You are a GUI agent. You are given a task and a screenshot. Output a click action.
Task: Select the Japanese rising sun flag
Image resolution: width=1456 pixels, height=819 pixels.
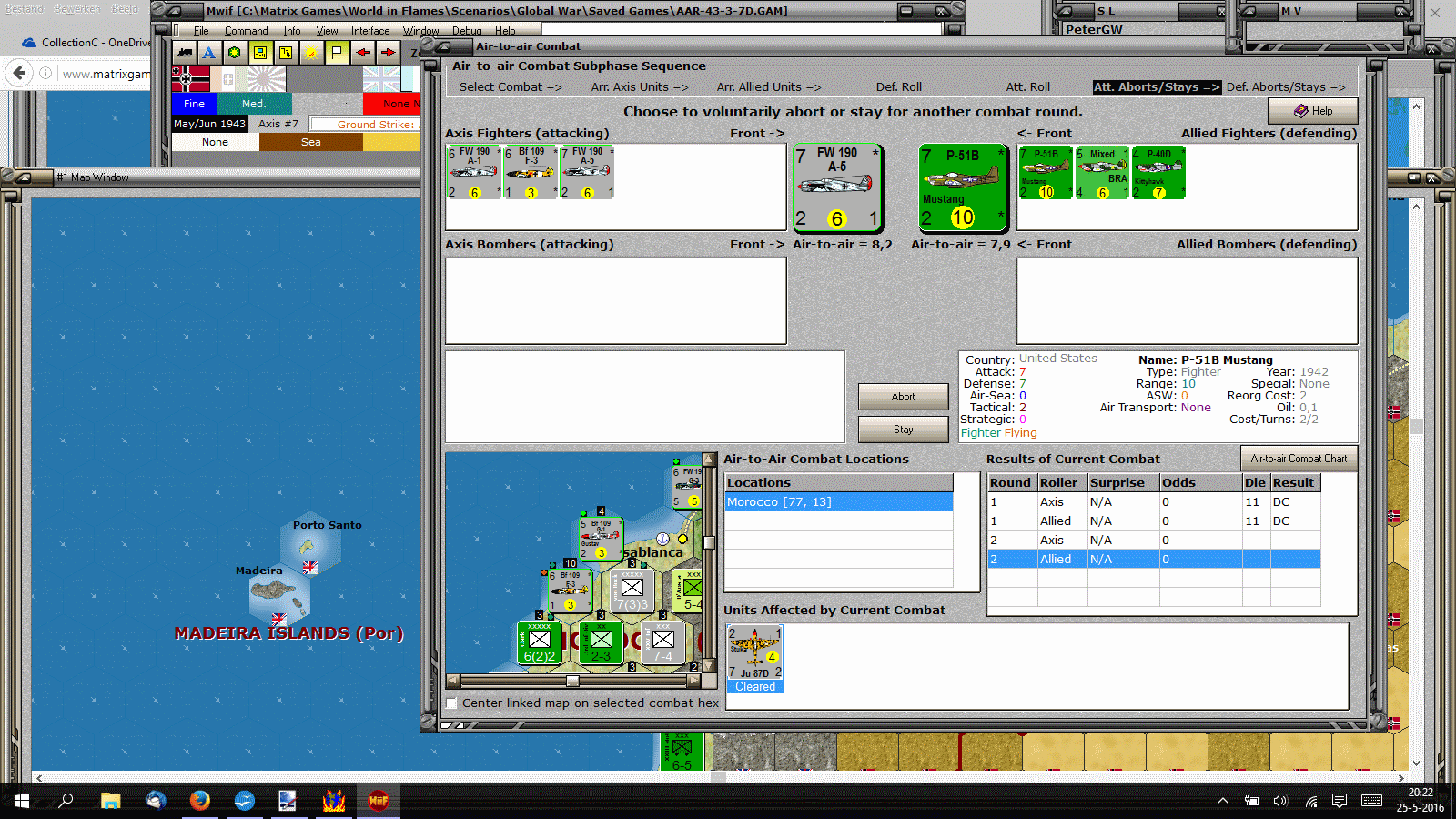pos(267,79)
